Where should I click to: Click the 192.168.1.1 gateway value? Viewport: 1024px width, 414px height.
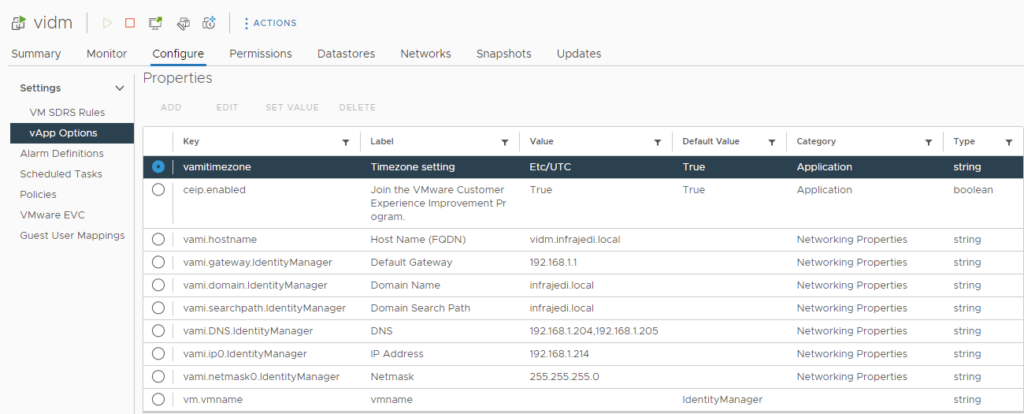pyautogui.click(x=551, y=263)
